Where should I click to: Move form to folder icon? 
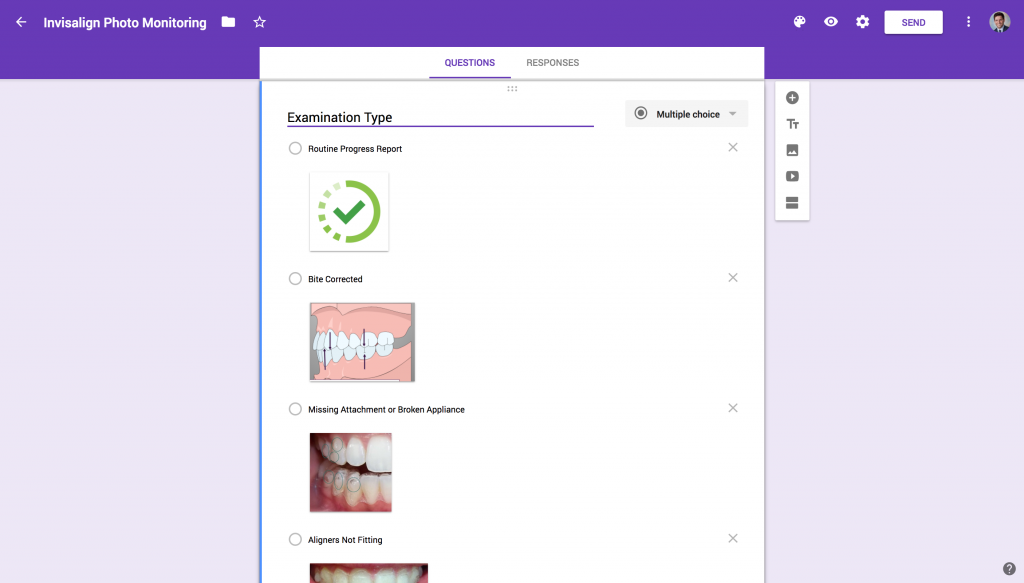[x=228, y=22]
